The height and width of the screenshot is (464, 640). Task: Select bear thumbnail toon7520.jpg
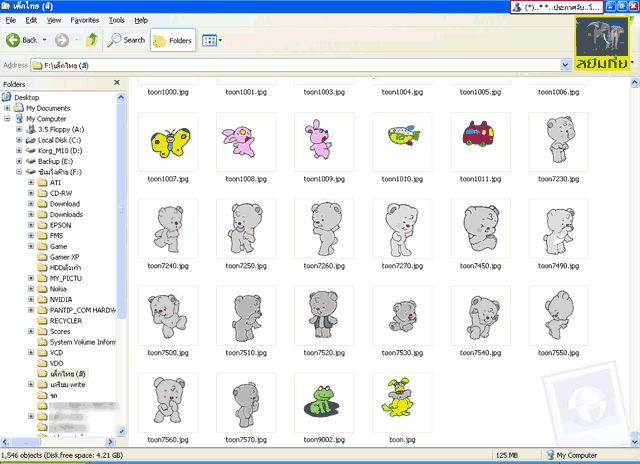click(324, 315)
